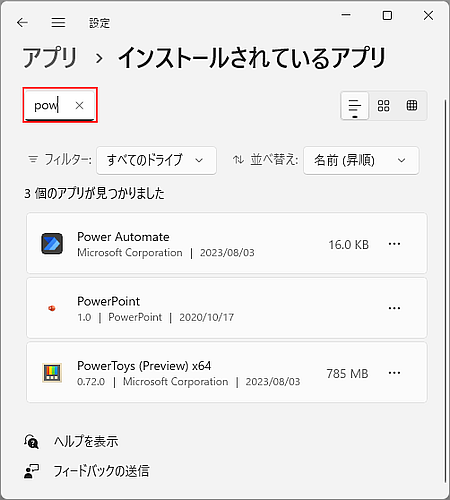The width and height of the screenshot is (450, 500).
Task: Open more options for PowerToys (Preview) x64
Action: (x=394, y=373)
